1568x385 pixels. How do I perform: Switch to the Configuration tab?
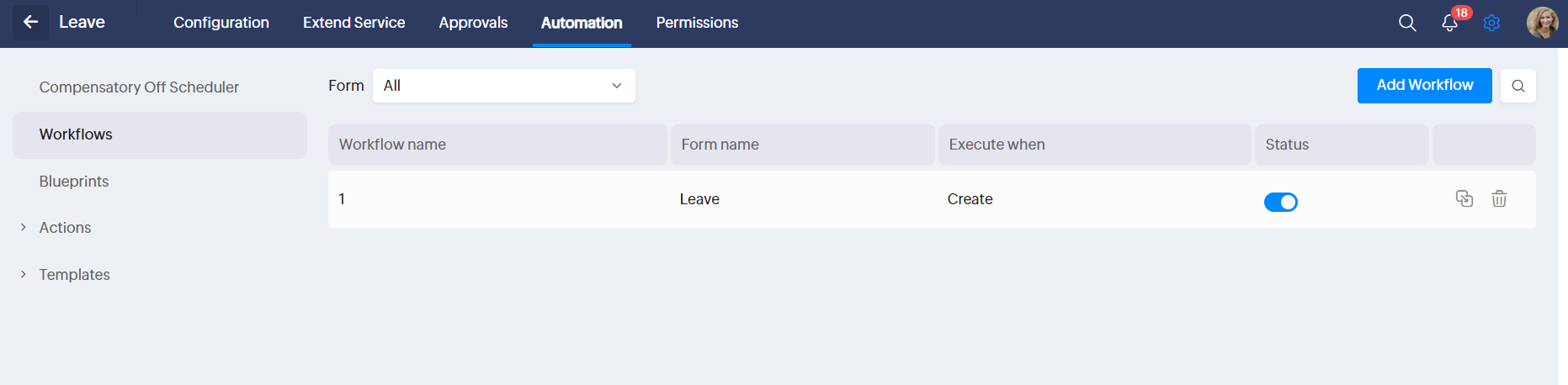pos(221,23)
